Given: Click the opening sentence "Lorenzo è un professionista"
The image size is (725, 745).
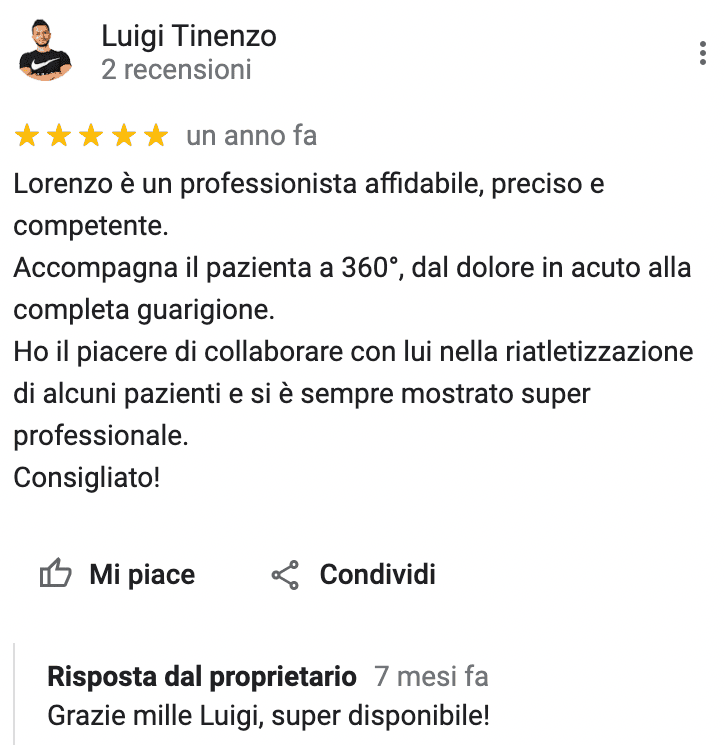Looking at the screenshot, I should coord(185,184).
